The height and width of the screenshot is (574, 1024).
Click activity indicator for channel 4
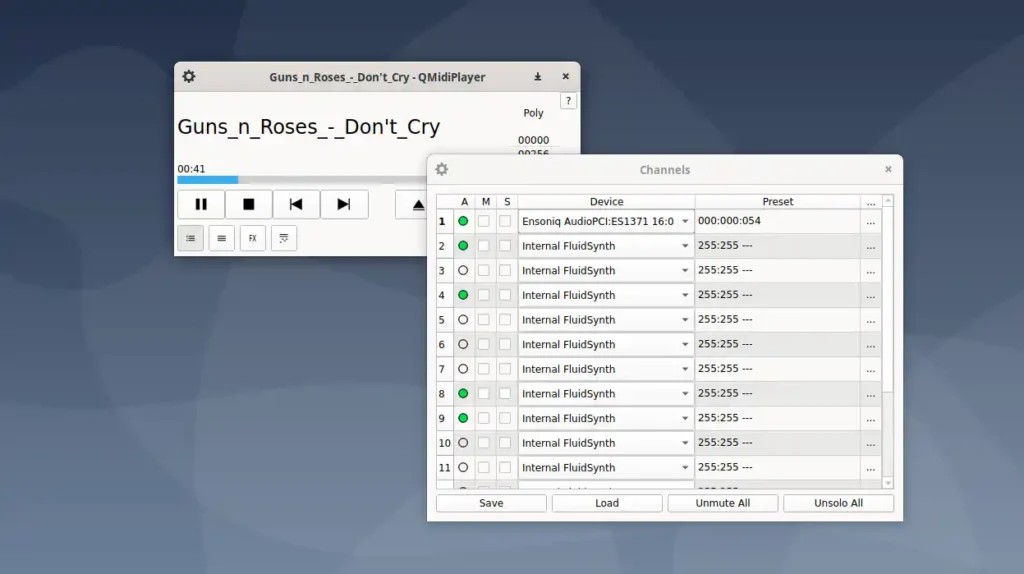pyautogui.click(x=463, y=295)
